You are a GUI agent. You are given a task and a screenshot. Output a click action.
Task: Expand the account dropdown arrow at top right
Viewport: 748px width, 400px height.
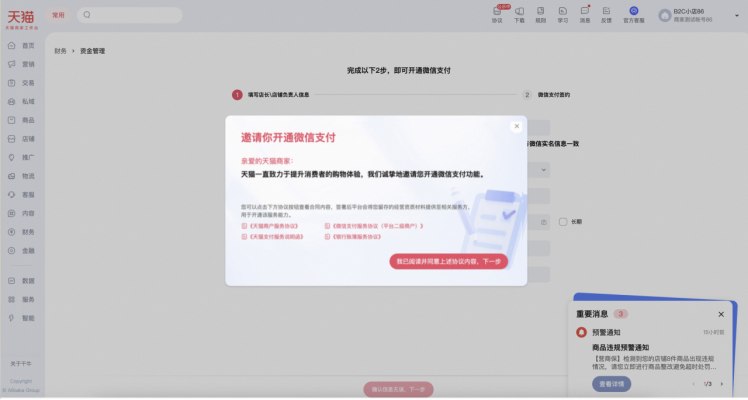(x=737, y=16)
